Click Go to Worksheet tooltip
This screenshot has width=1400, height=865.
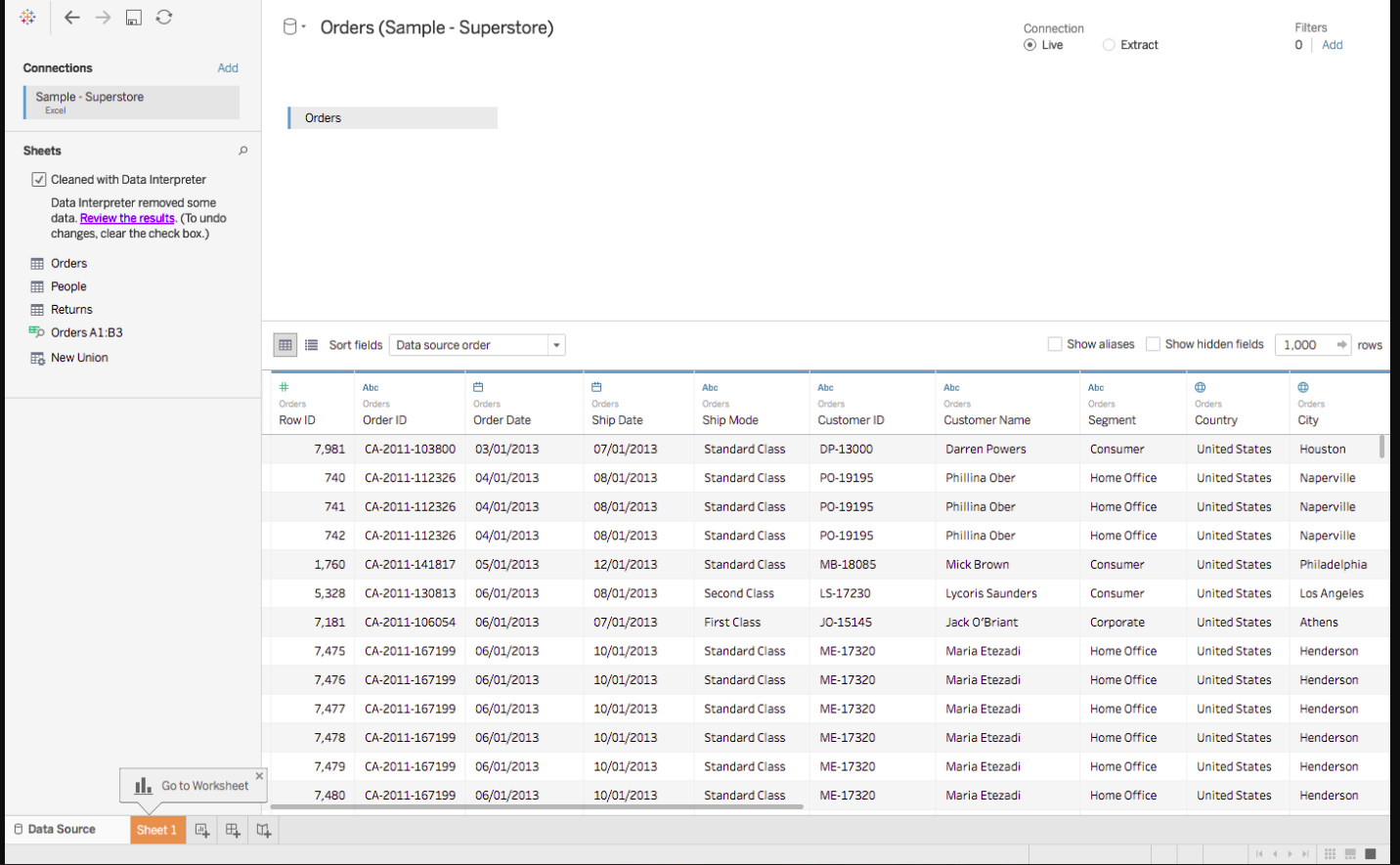[193, 786]
